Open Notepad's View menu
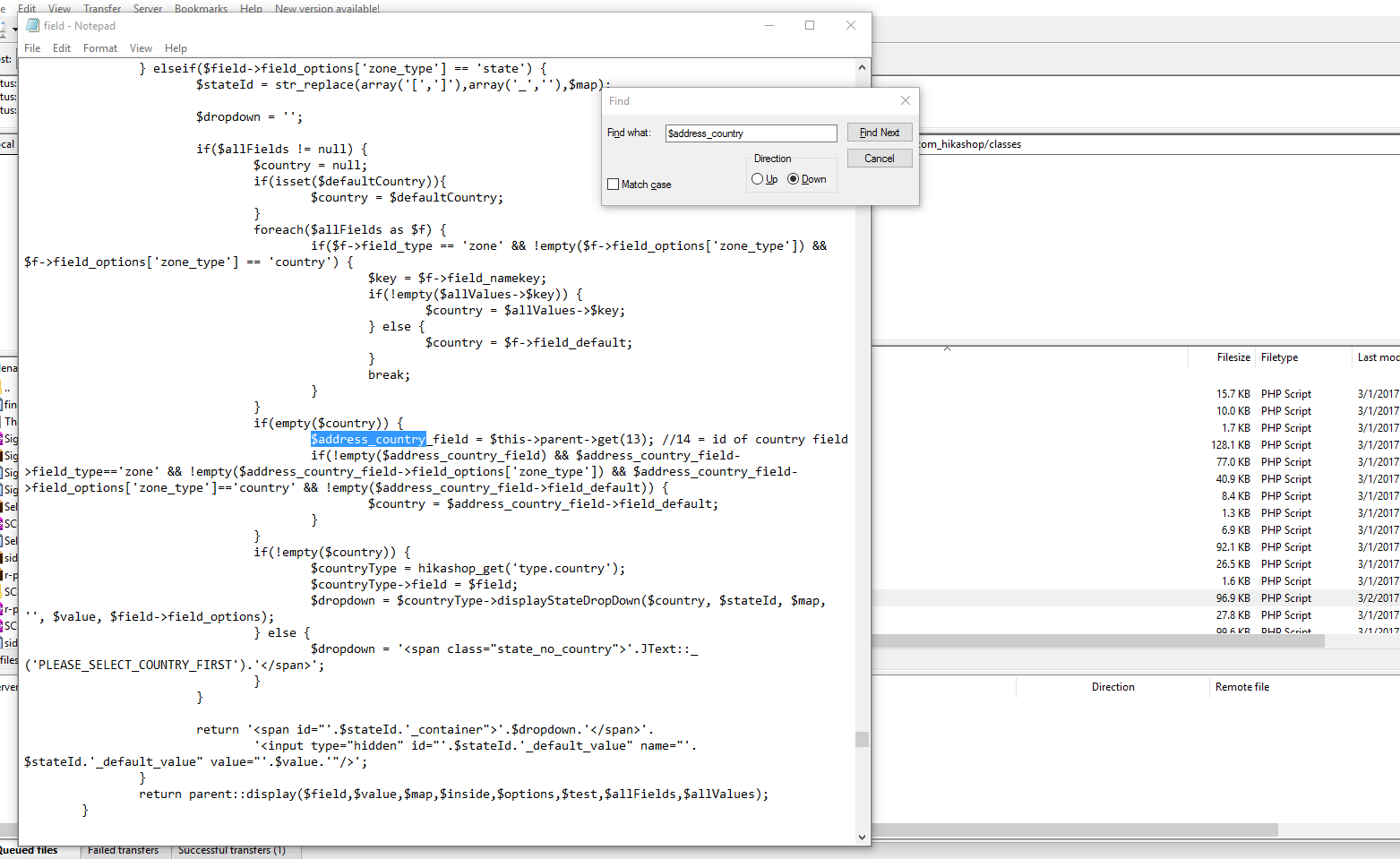The image size is (1400, 859). 141,48
